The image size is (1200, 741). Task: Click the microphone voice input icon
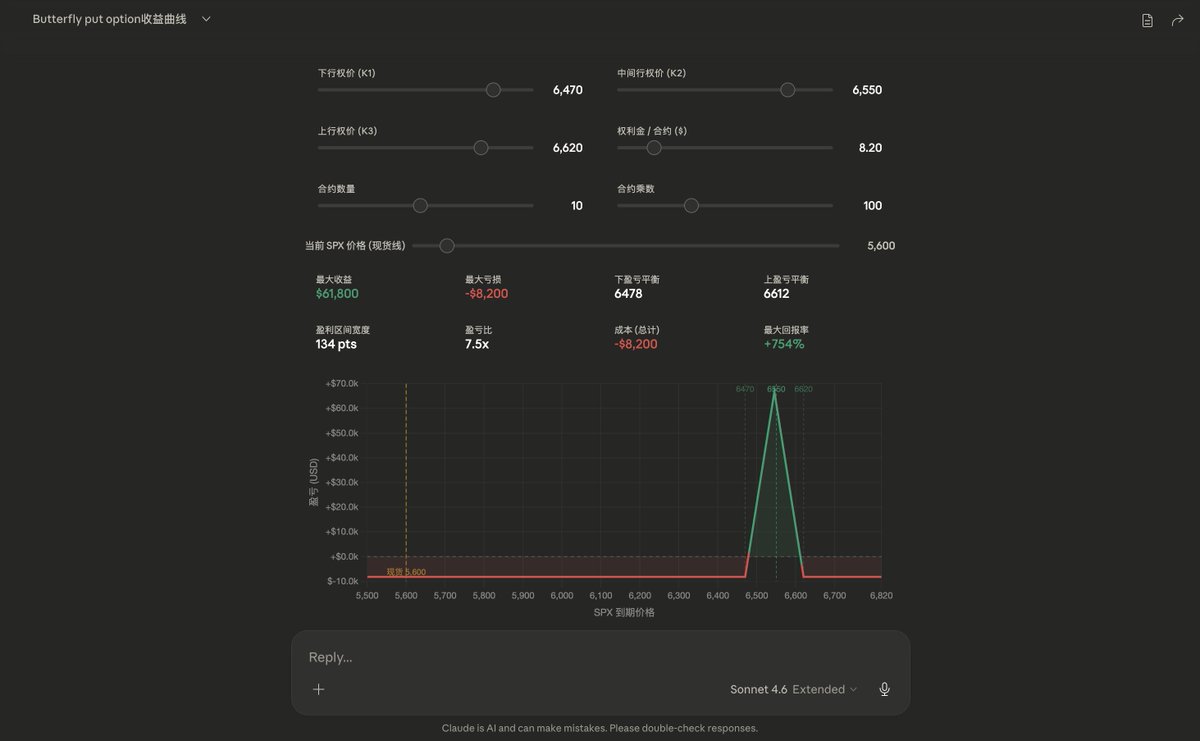[x=884, y=689]
